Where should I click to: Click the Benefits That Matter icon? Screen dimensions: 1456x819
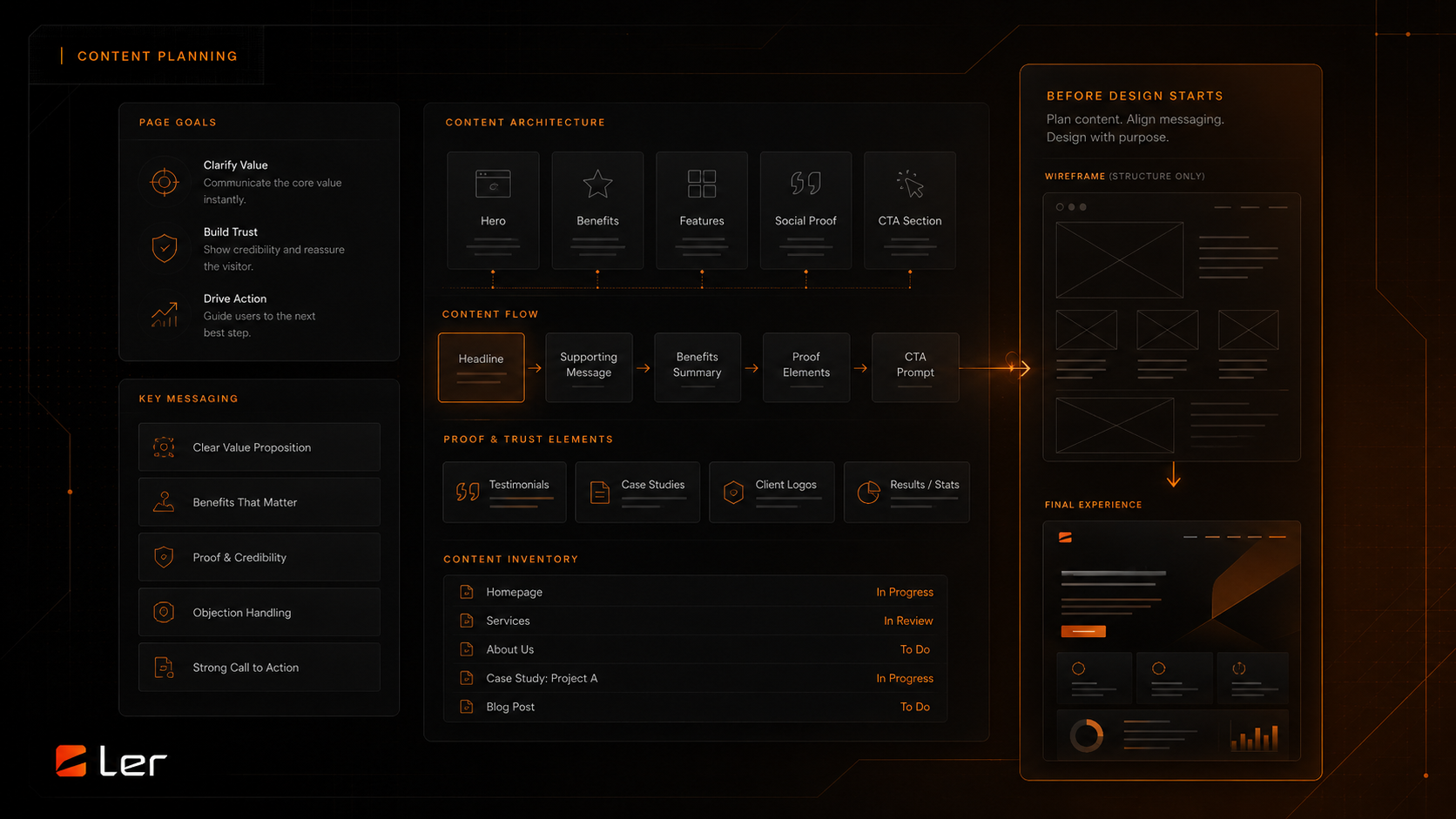tap(164, 502)
